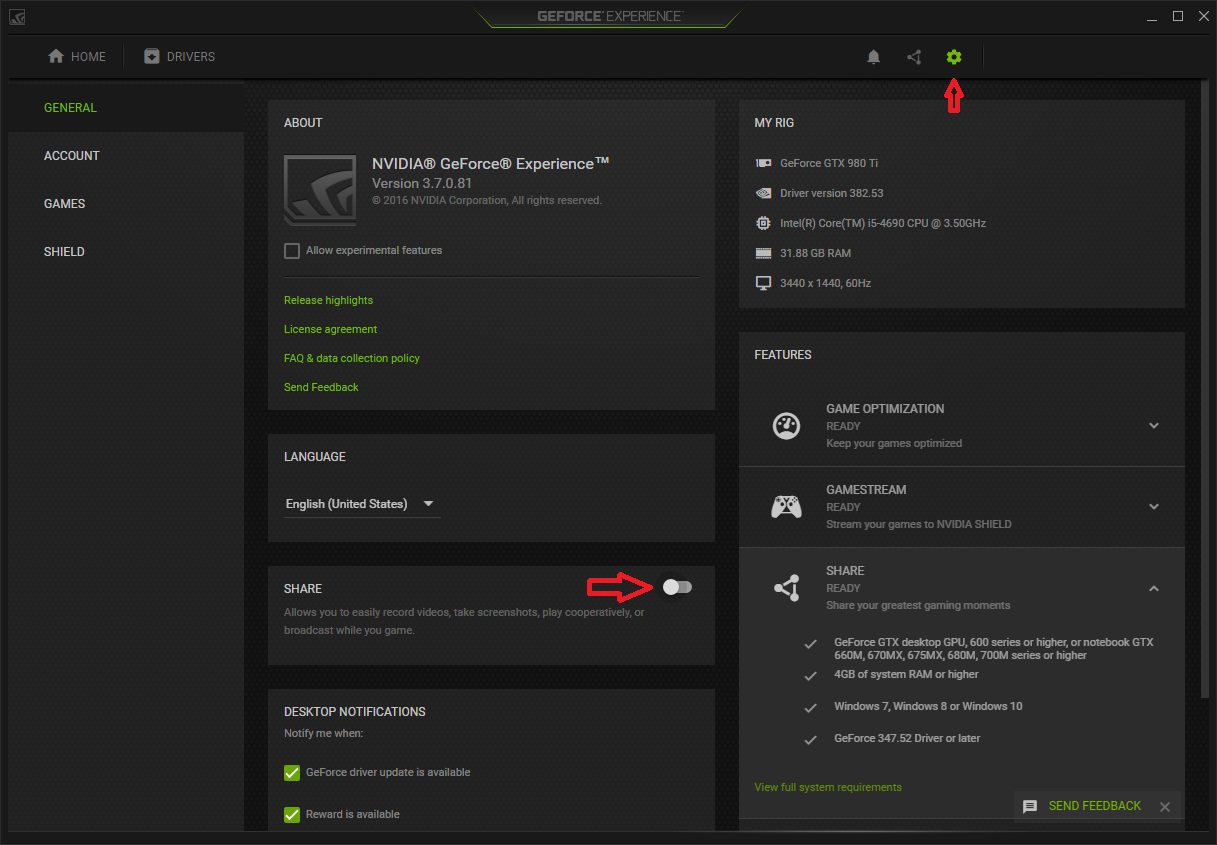Open the notifications bell icon

(x=873, y=57)
